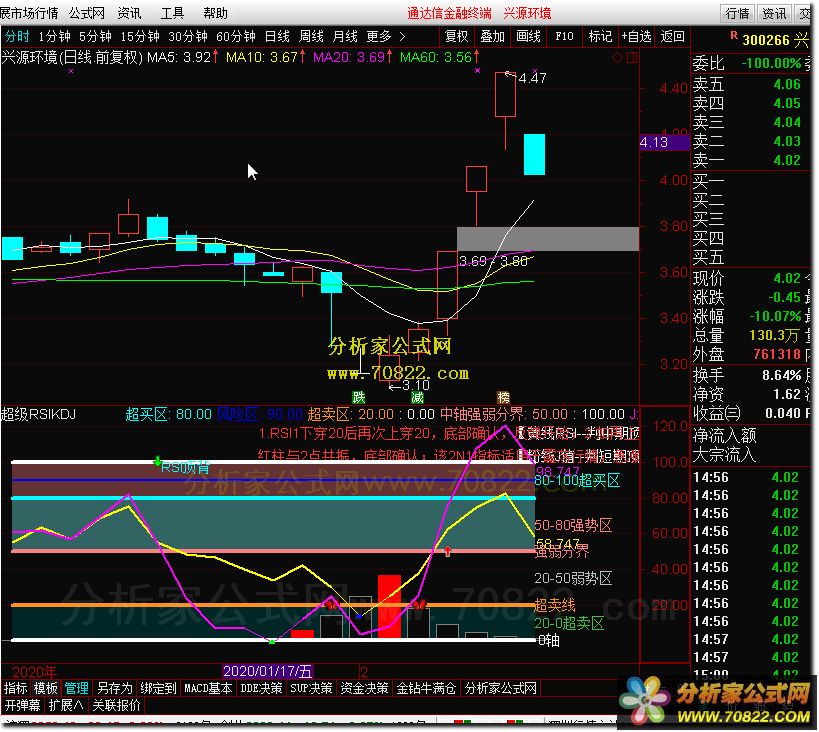Viewport: 819px width, 732px height.
Task: Open the 工具 menu
Action: click(172, 13)
